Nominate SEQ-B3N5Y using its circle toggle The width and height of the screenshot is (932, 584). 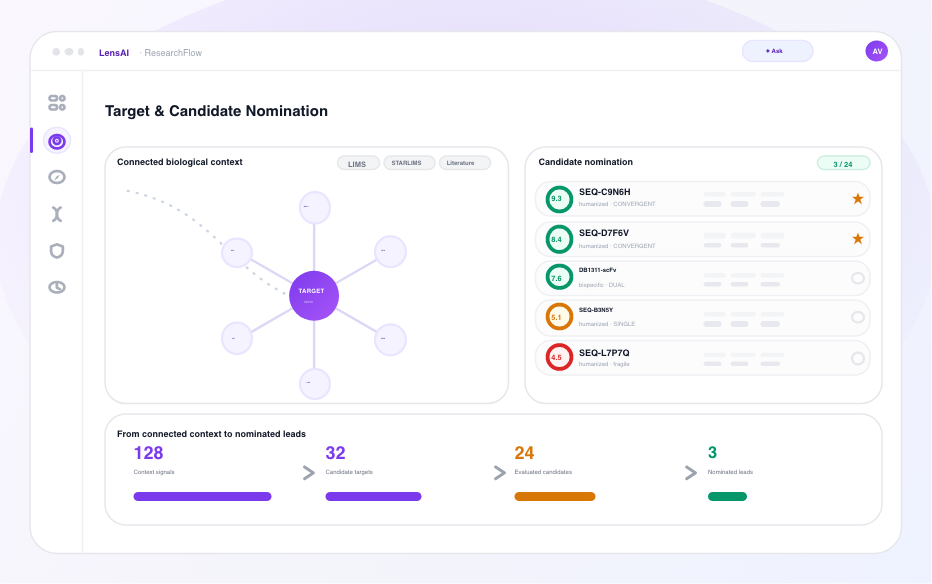coord(857,317)
